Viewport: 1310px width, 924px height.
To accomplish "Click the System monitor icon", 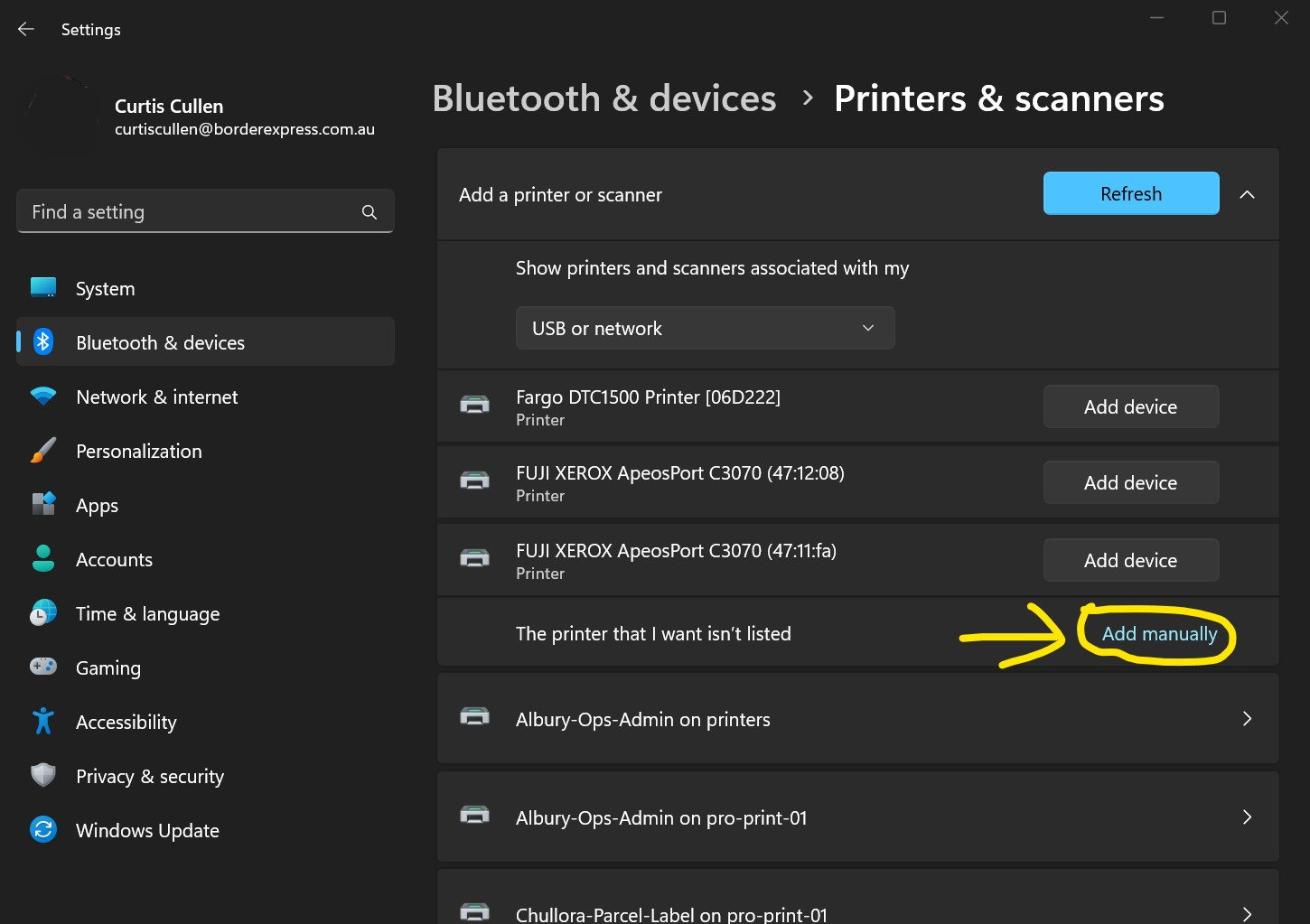I will coord(43,288).
